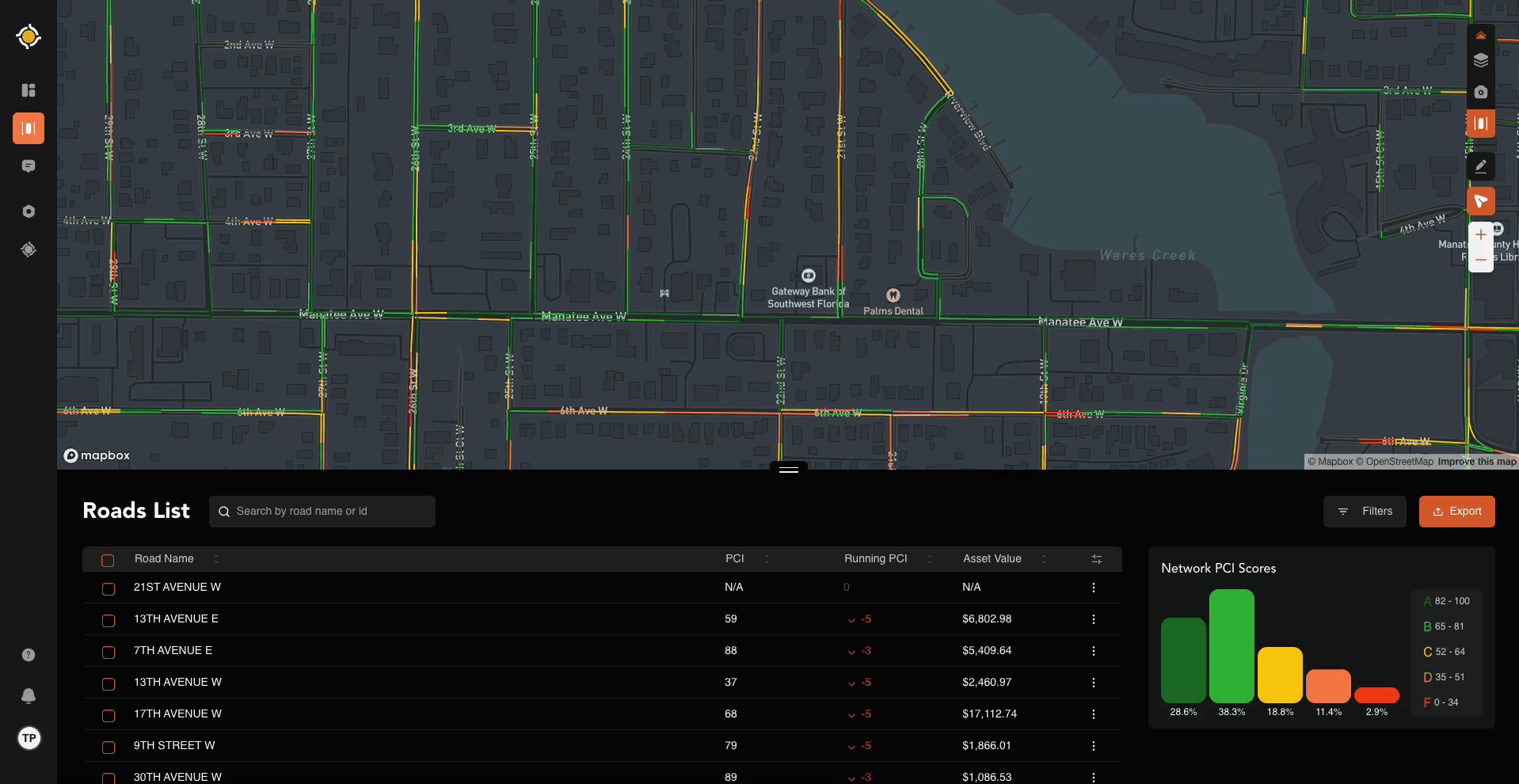
Task: Select the pencil edit tool on map
Action: coord(1480,166)
